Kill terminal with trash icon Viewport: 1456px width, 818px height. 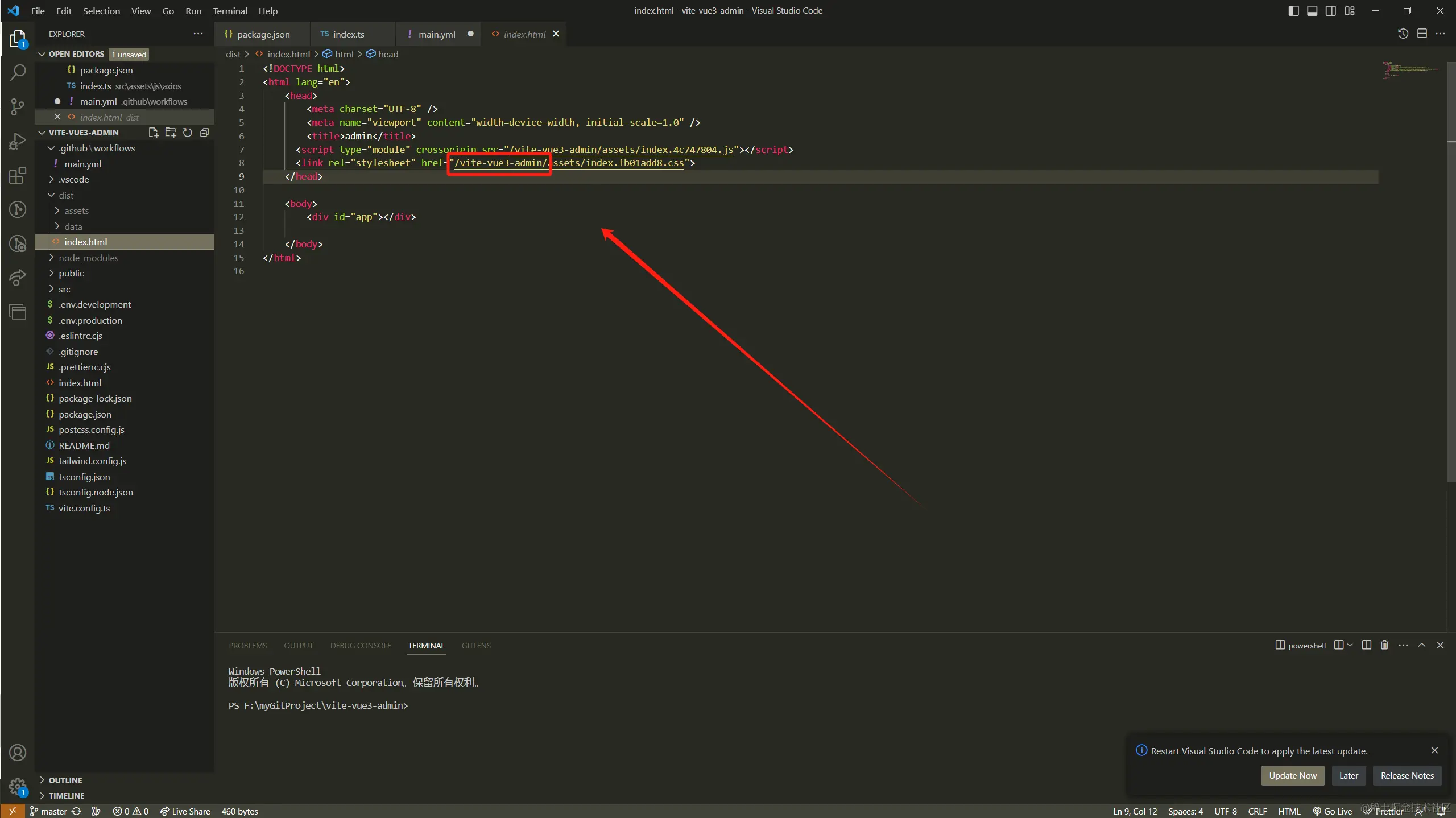point(1384,645)
